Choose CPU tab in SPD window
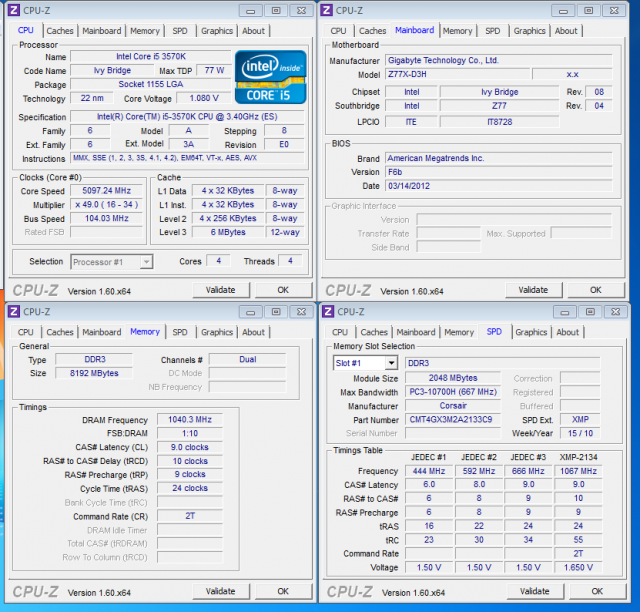This screenshot has width=640, height=612. 340,332
